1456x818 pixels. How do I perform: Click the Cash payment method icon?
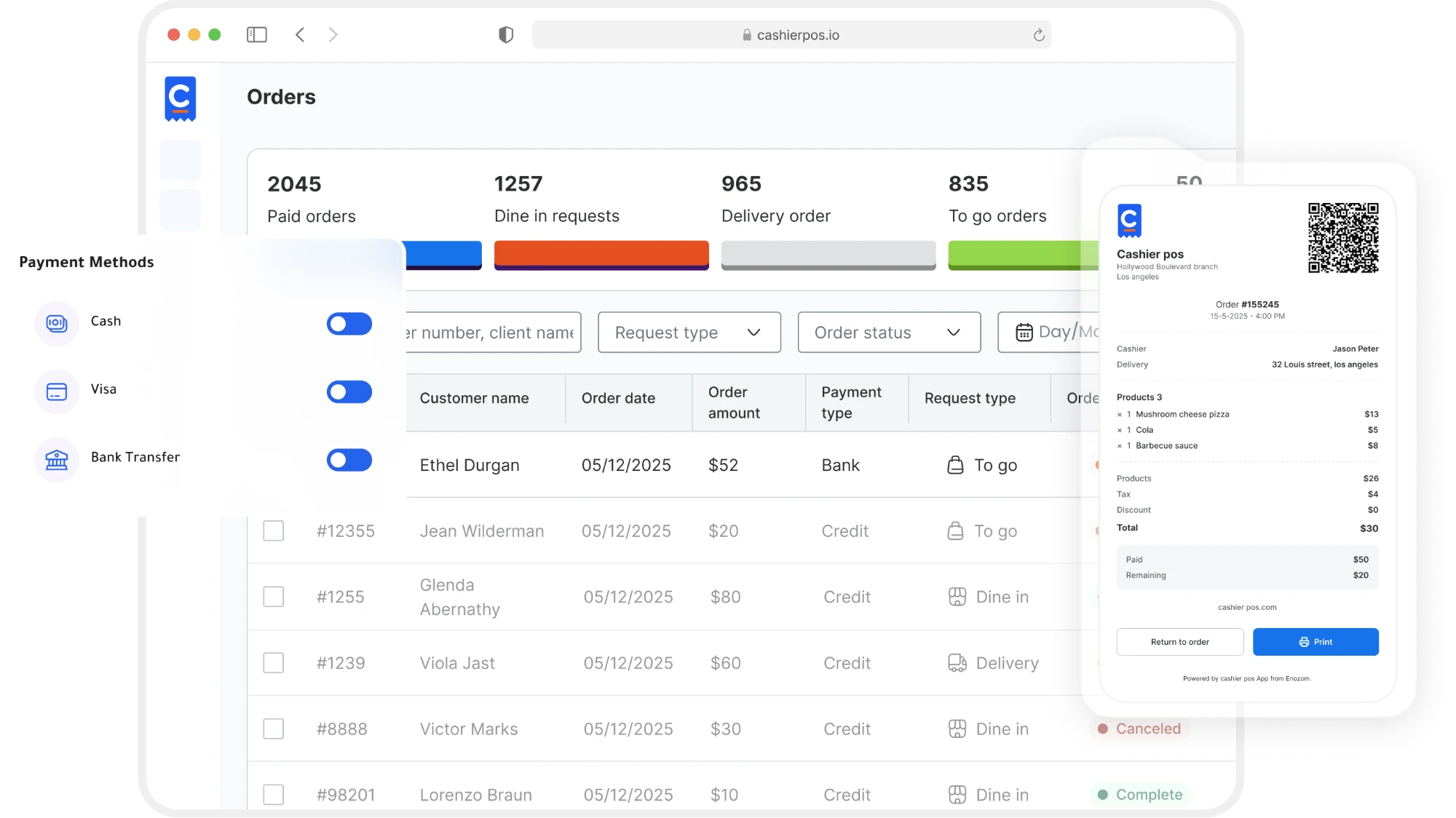pyautogui.click(x=57, y=323)
